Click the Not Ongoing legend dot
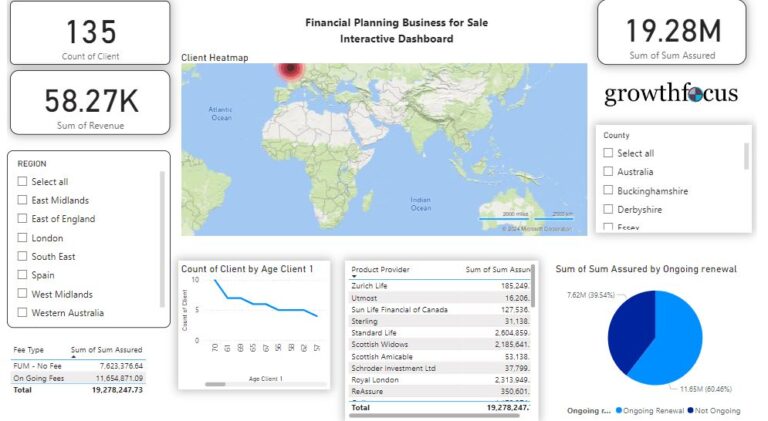The height and width of the screenshot is (421, 768). pyautogui.click(x=689, y=410)
